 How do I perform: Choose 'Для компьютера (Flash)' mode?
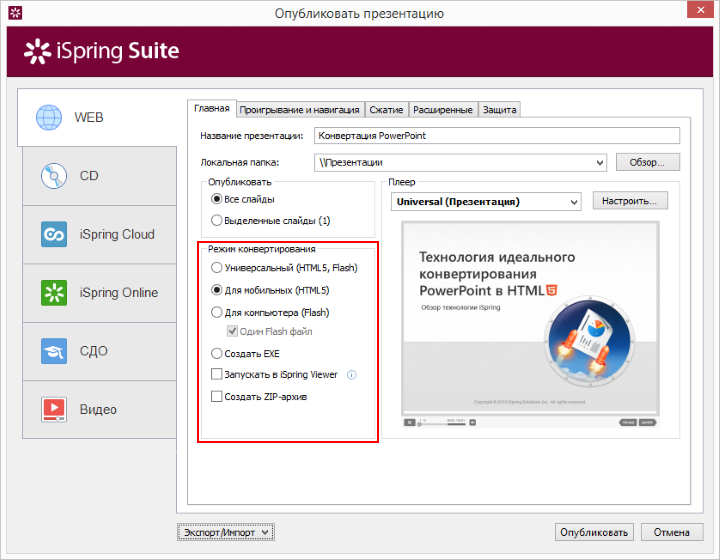pyautogui.click(x=216, y=313)
